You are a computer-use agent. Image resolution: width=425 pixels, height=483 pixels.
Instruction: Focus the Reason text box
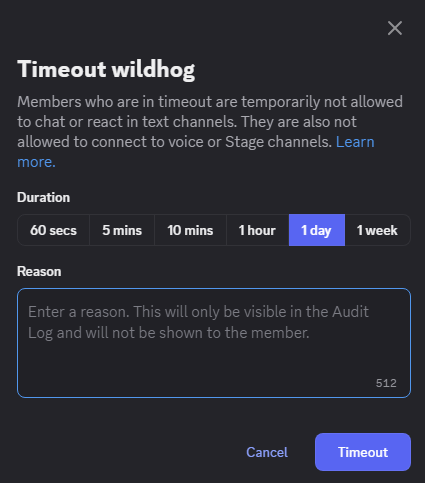[214, 343]
